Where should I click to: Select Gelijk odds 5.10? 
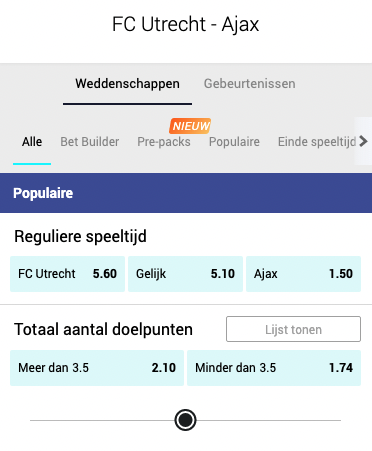(185, 274)
